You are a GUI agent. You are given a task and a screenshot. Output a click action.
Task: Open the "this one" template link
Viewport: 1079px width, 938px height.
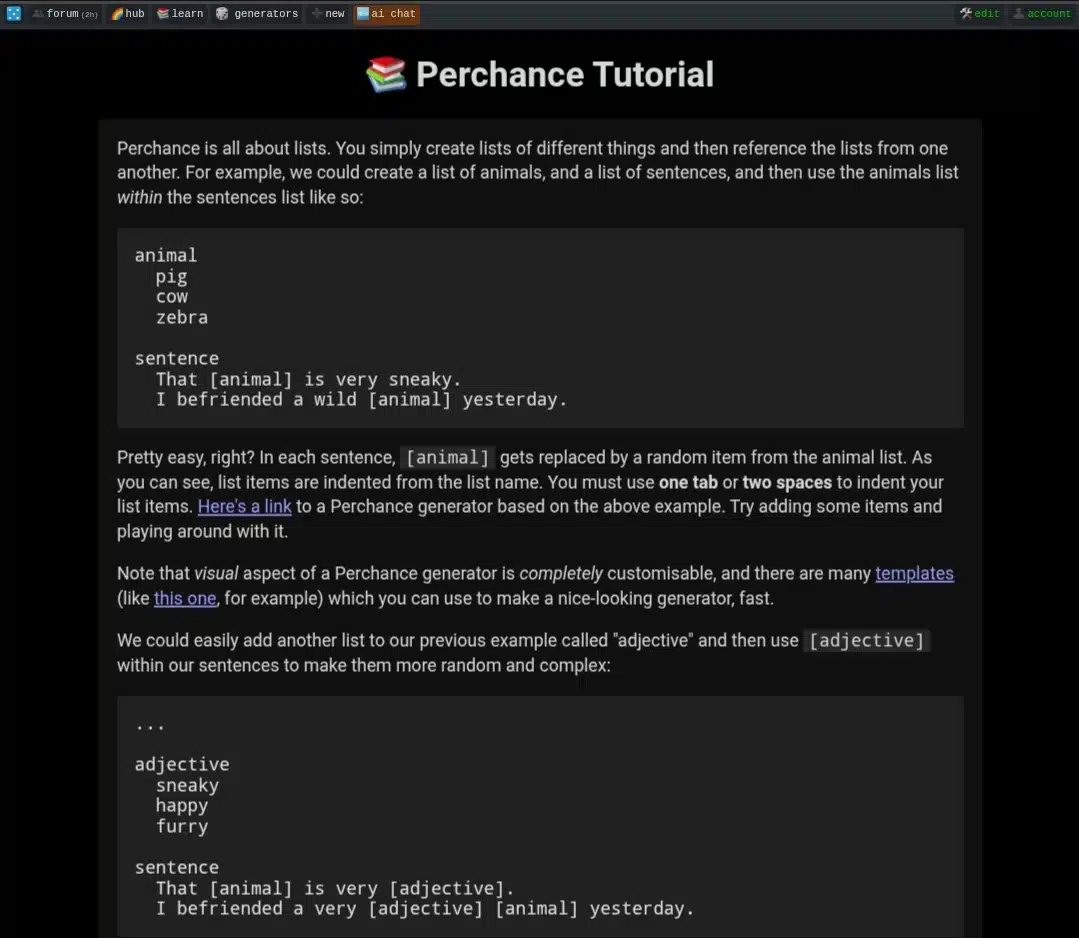[x=185, y=598]
